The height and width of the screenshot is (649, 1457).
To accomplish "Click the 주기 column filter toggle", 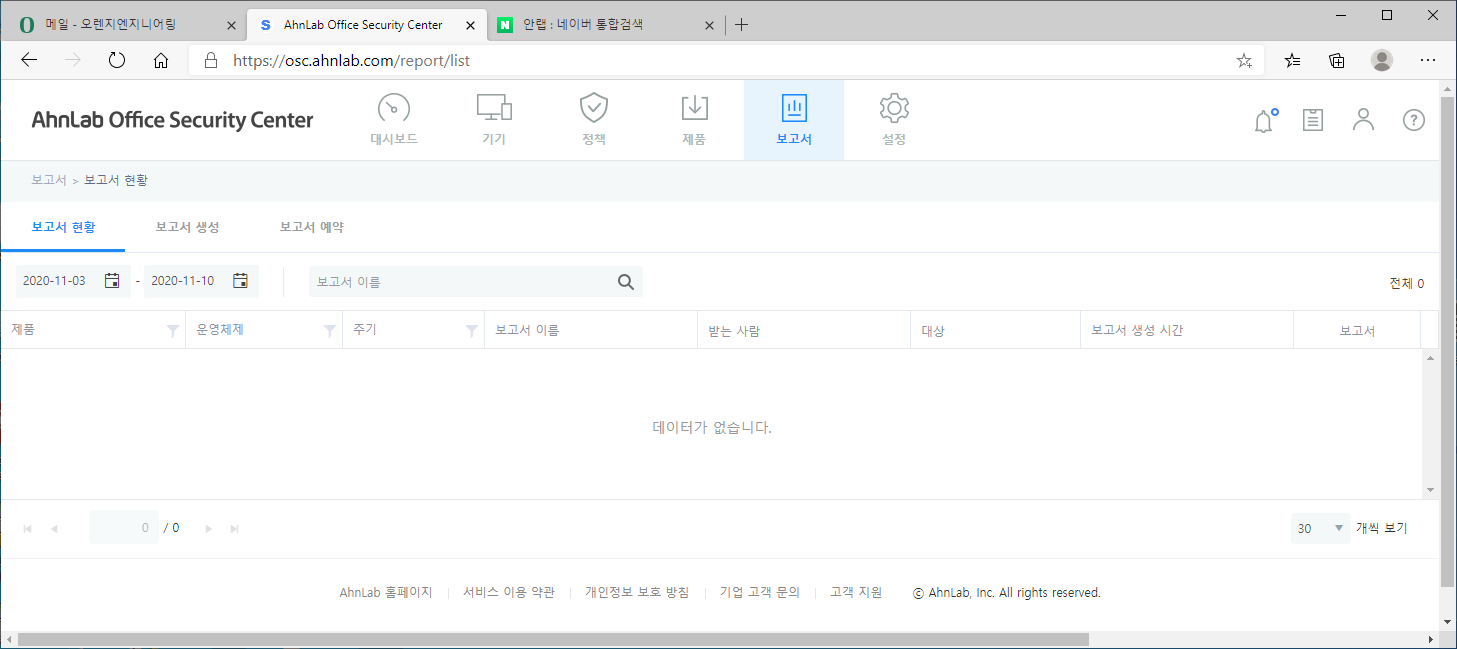I will (x=470, y=330).
